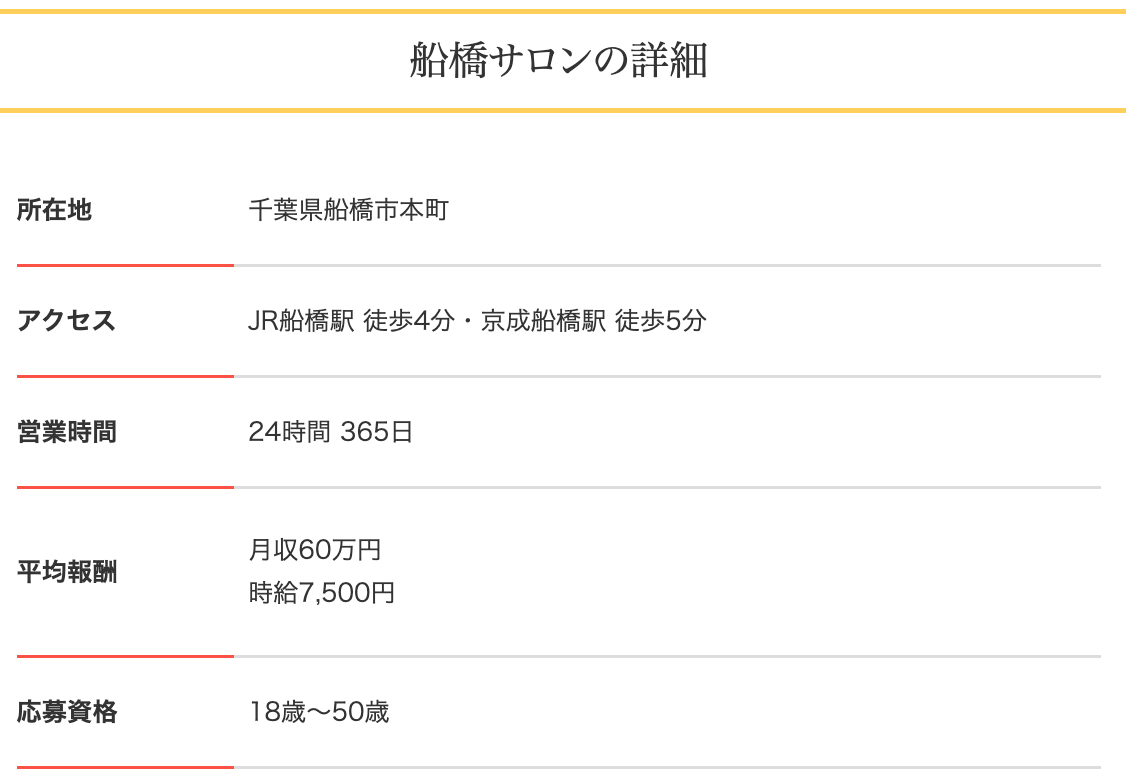Click the 船橋サロンの詳細 heading

click(559, 61)
